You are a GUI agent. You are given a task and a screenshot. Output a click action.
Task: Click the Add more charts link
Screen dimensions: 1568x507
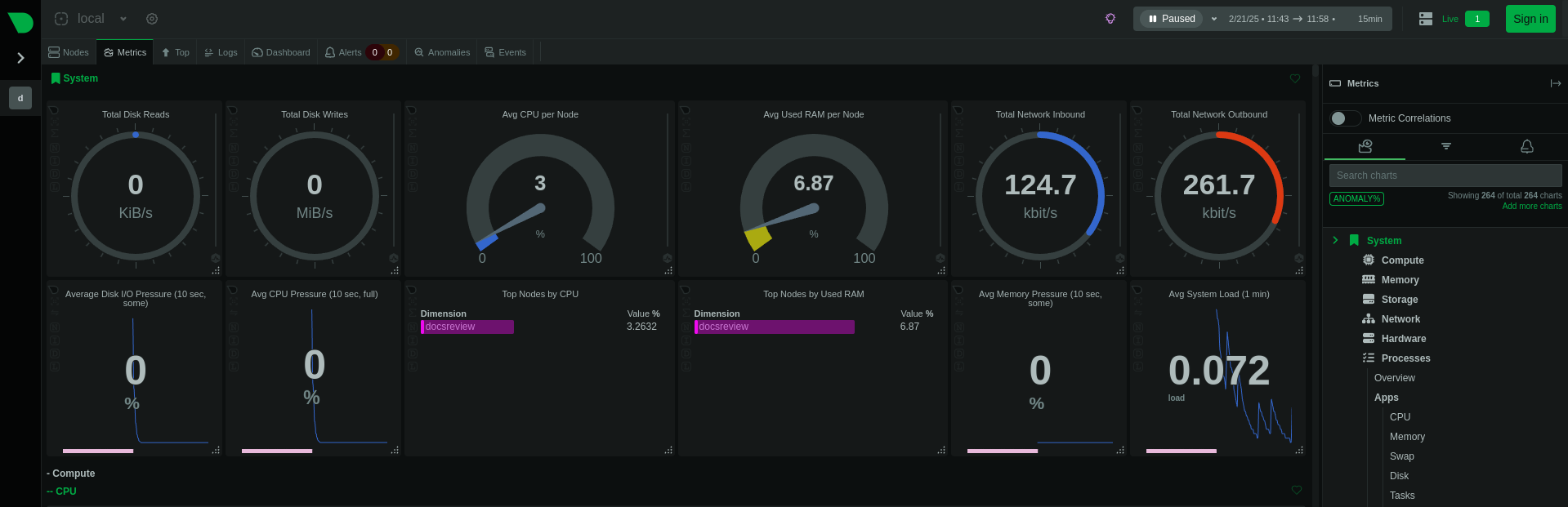click(1531, 207)
